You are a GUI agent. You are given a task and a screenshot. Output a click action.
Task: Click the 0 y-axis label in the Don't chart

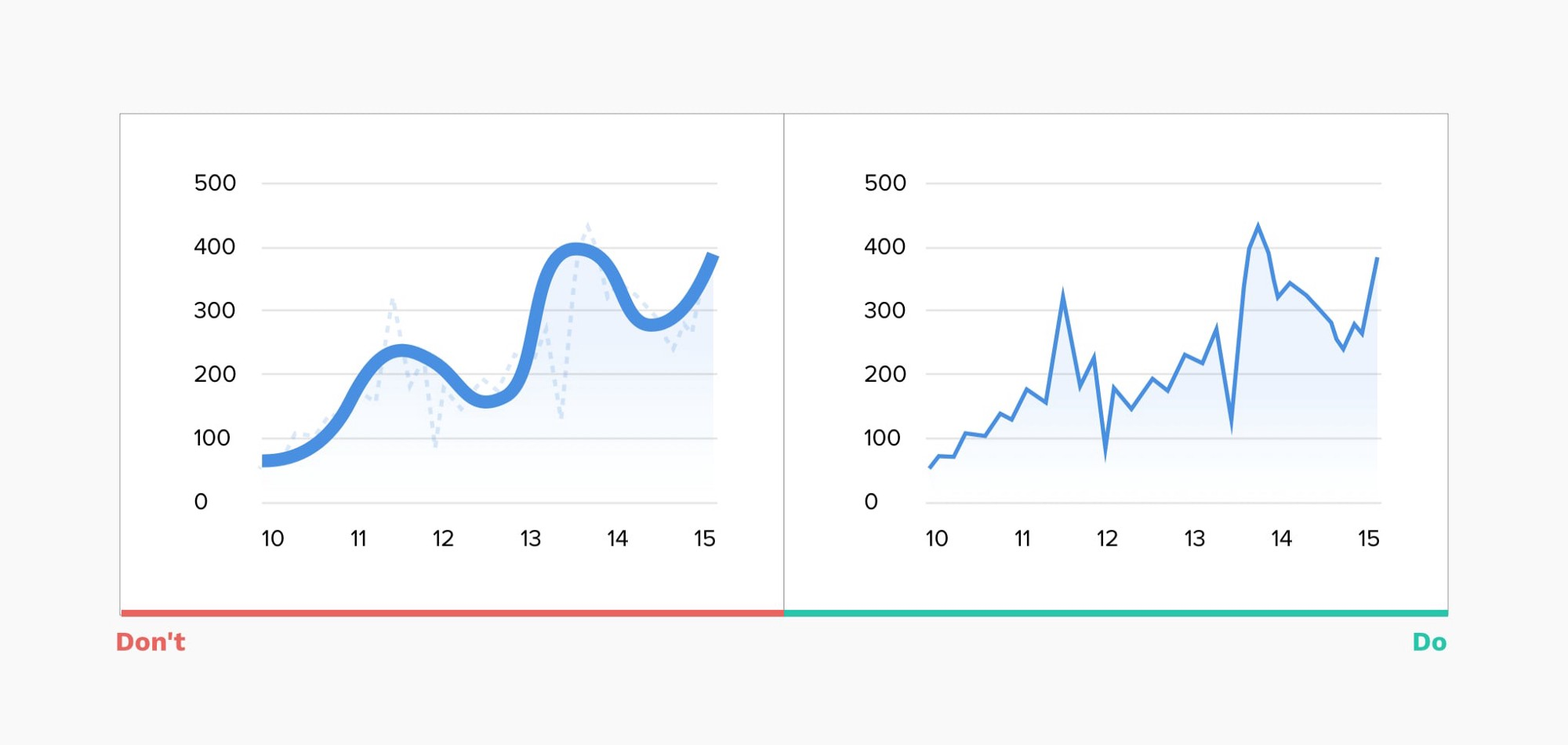point(201,502)
